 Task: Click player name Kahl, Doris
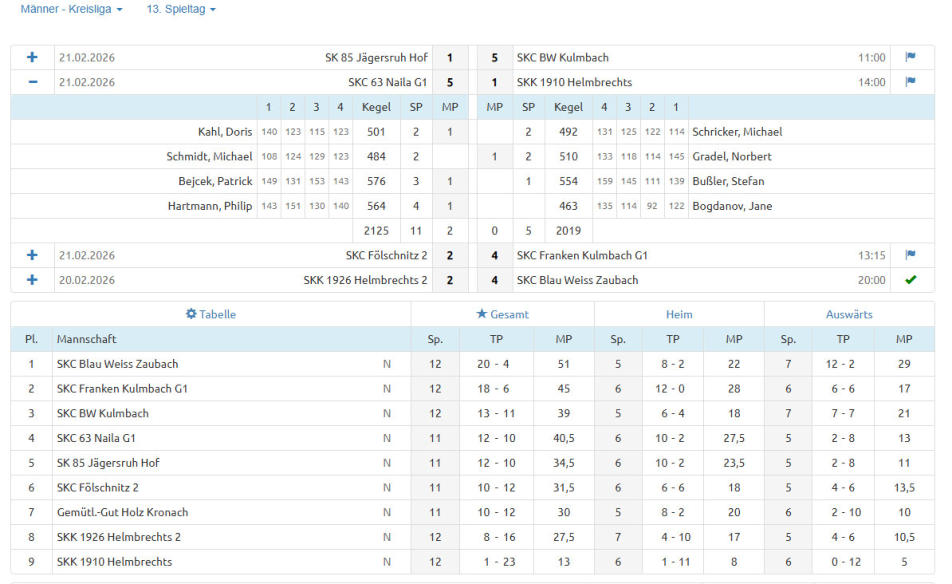(x=224, y=132)
